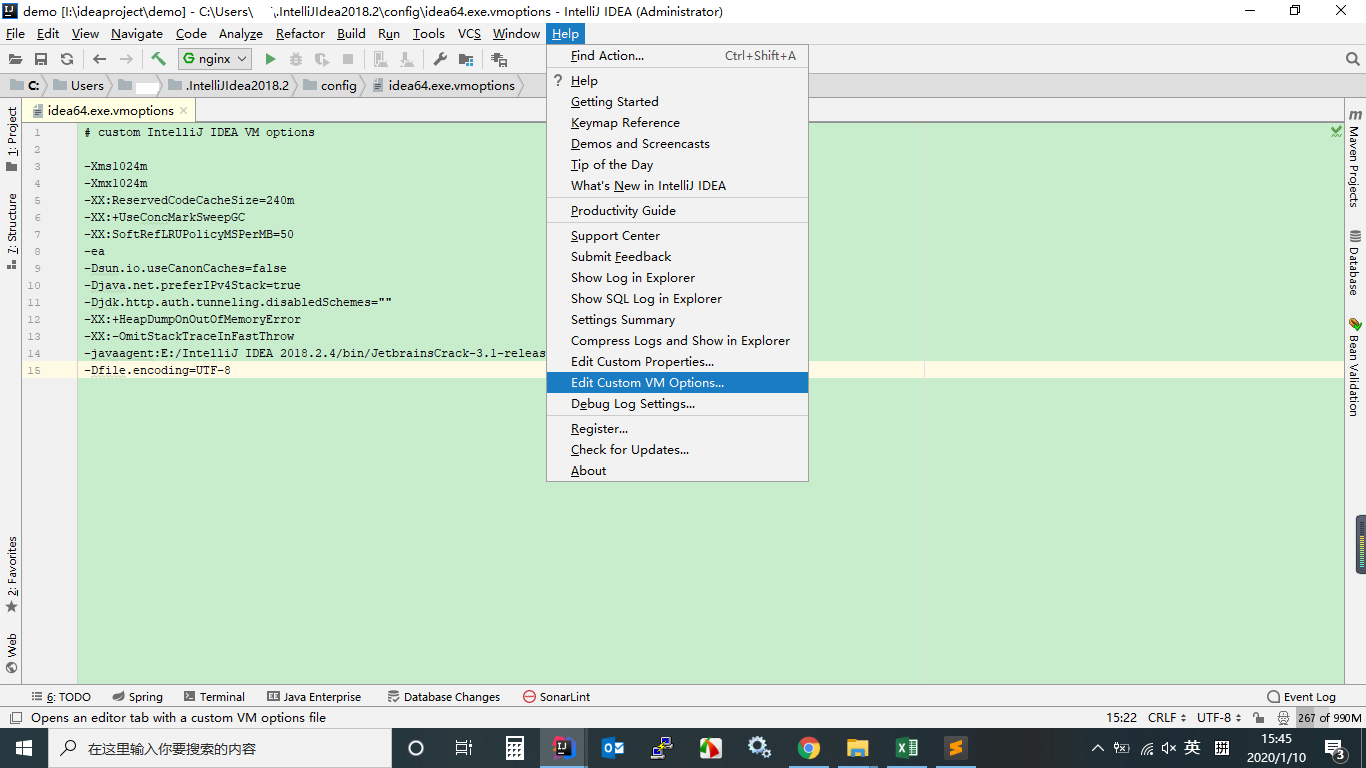Open Excel from the Windows taskbar
The width and height of the screenshot is (1366, 768).
907,748
